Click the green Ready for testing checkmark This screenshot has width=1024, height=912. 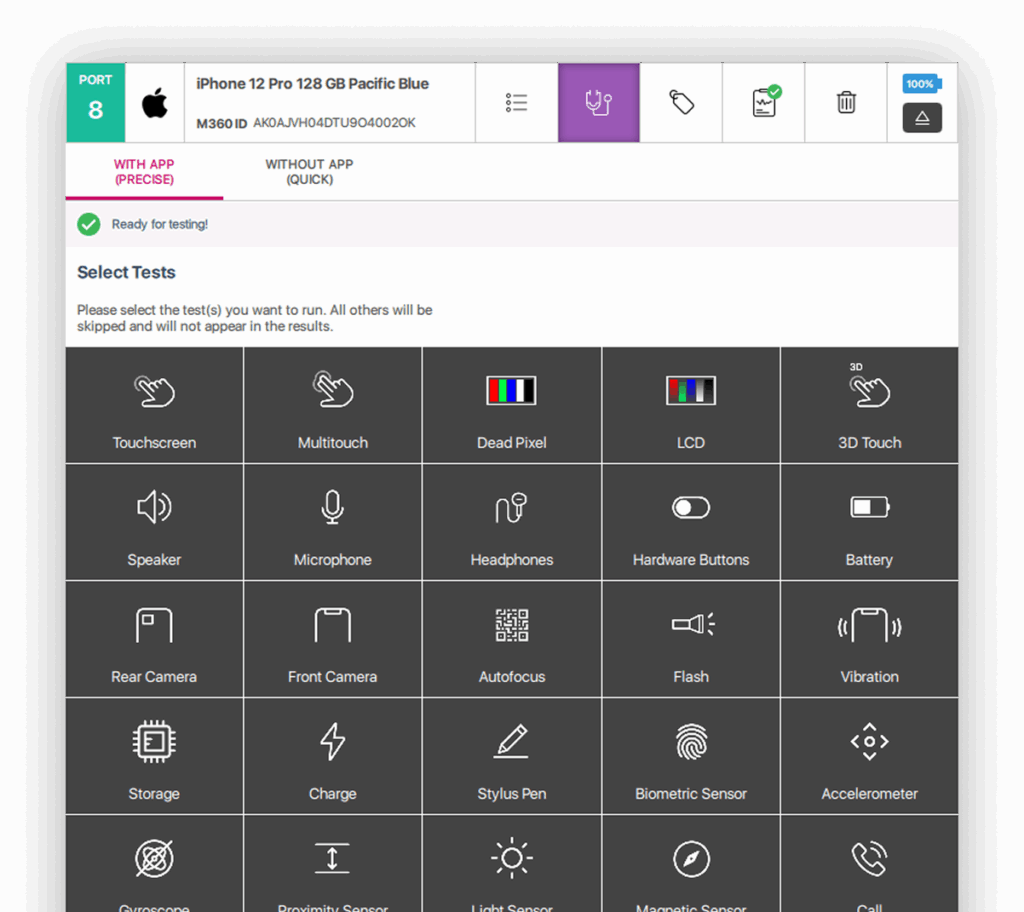(89, 224)
